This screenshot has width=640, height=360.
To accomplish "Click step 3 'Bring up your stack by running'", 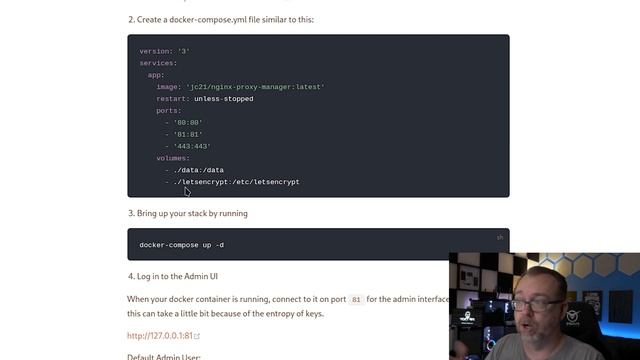I will (x=188, y=213).
